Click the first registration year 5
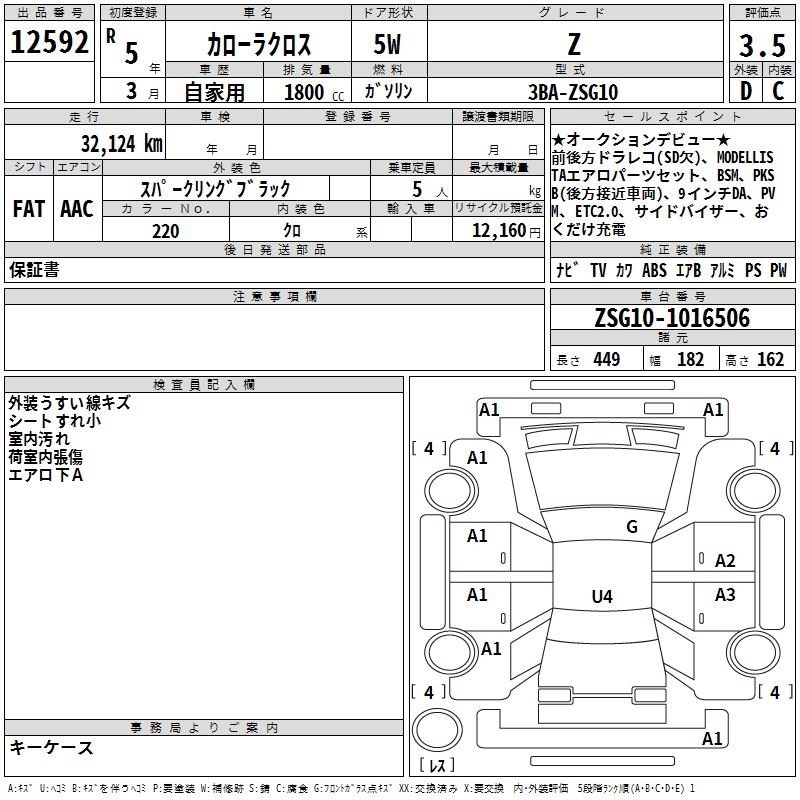800x800 pixels. 132,54
